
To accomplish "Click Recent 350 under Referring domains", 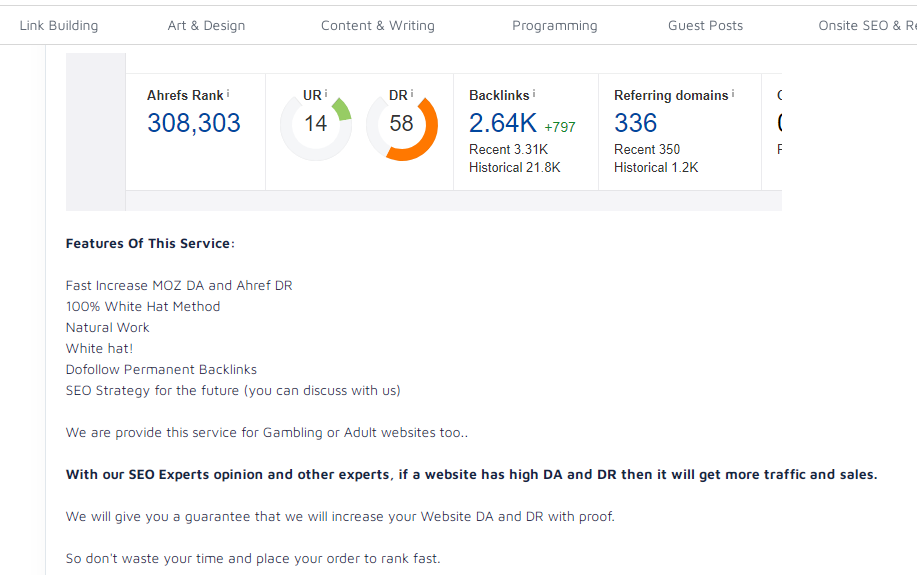I will tap(647, 150).
